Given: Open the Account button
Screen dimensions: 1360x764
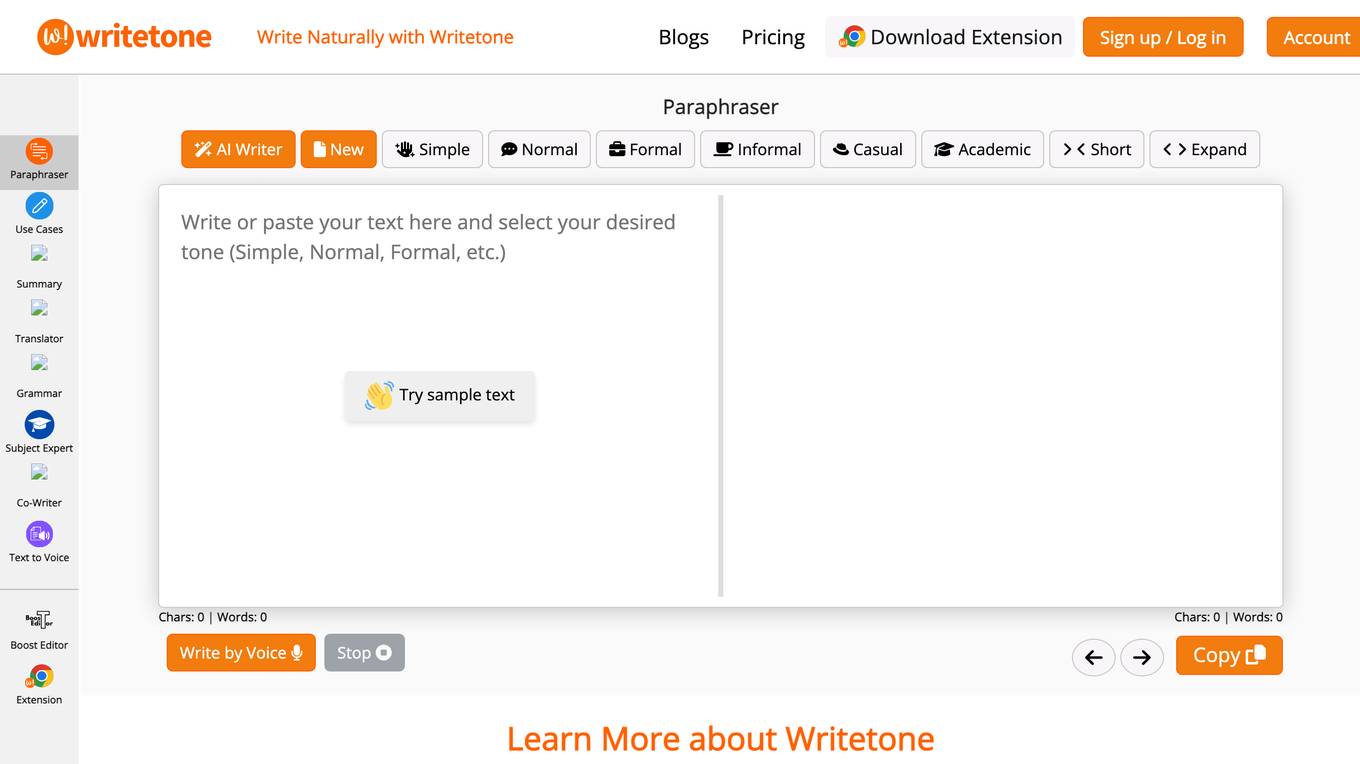Looking at the screenshot, I should pos(1313,37).
